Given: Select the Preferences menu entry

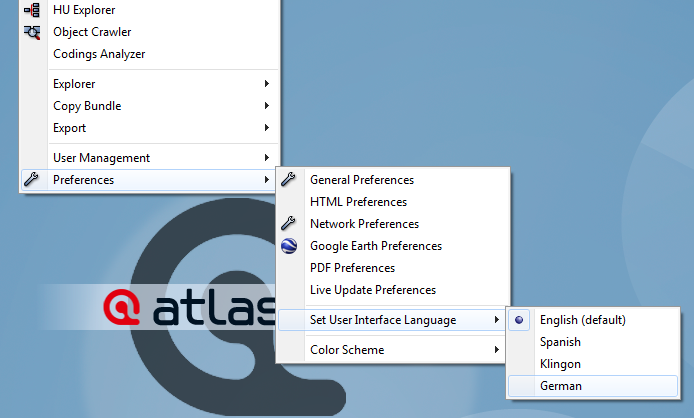Looking at the screenshot, I should coord(150,180).
